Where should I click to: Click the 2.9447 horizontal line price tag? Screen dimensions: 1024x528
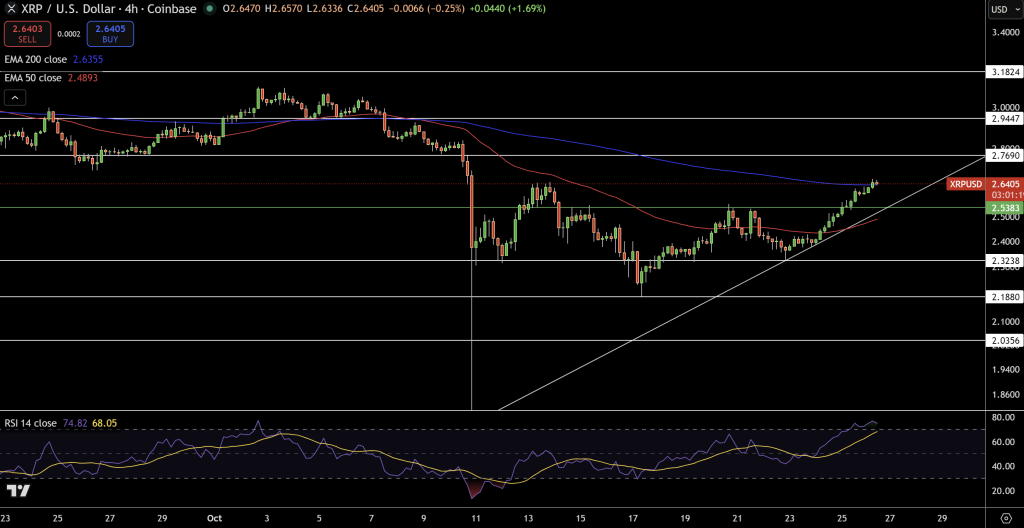(x=1003, y=118)
